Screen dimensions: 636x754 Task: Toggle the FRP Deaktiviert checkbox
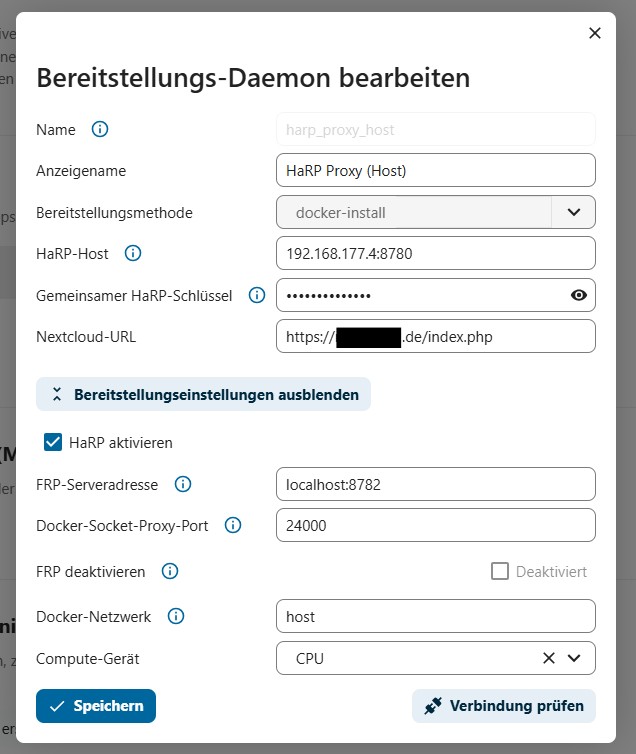pos(500,572)
